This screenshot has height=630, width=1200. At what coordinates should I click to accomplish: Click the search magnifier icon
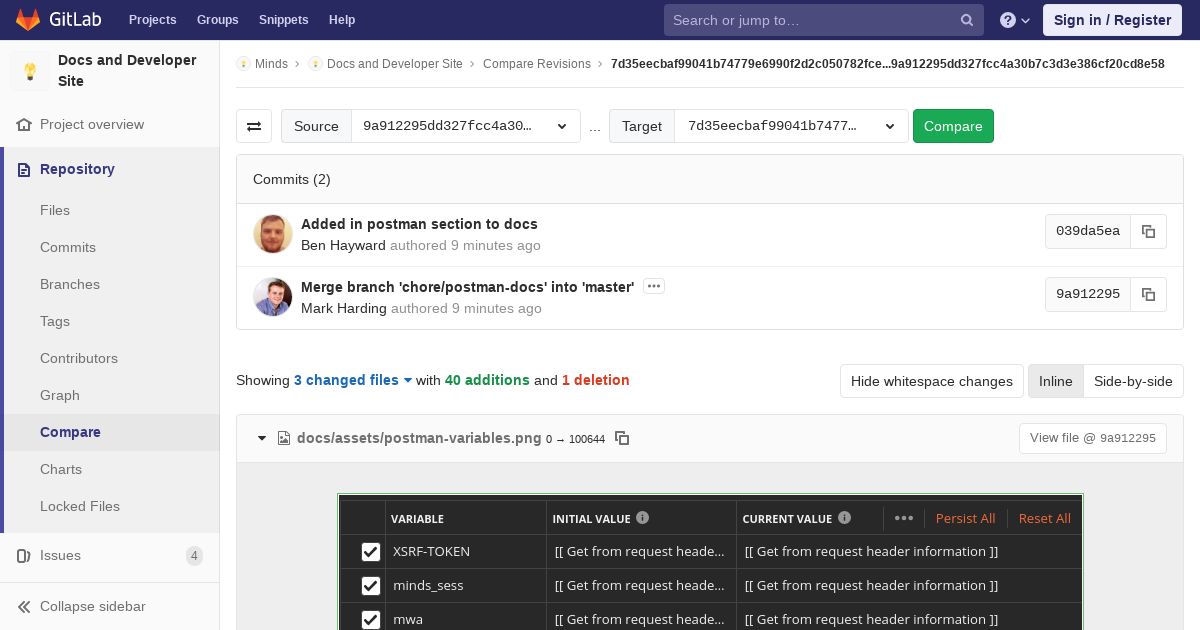(x=967, y=20)
